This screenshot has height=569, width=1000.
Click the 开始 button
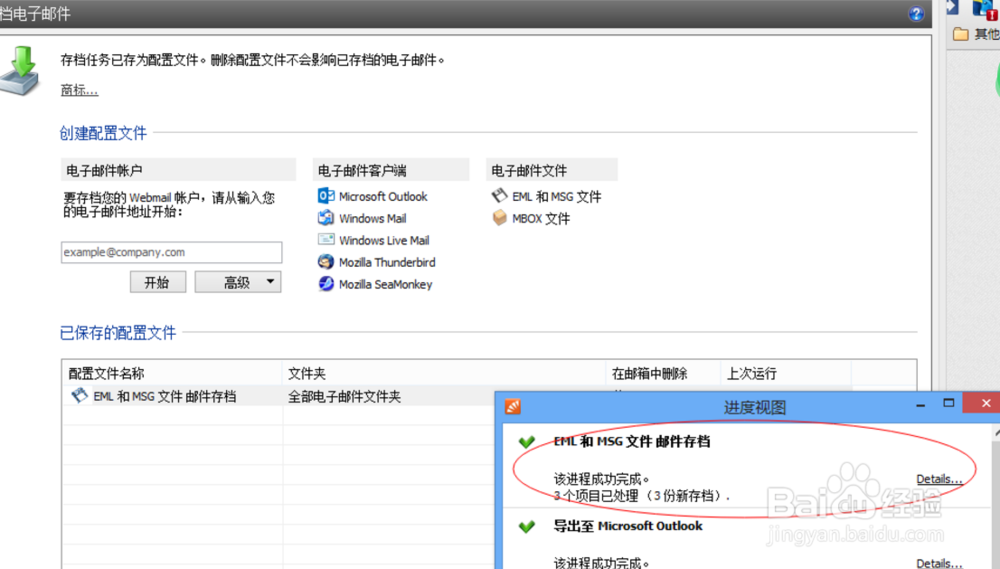pyautogui.click(x=158, y=282)
